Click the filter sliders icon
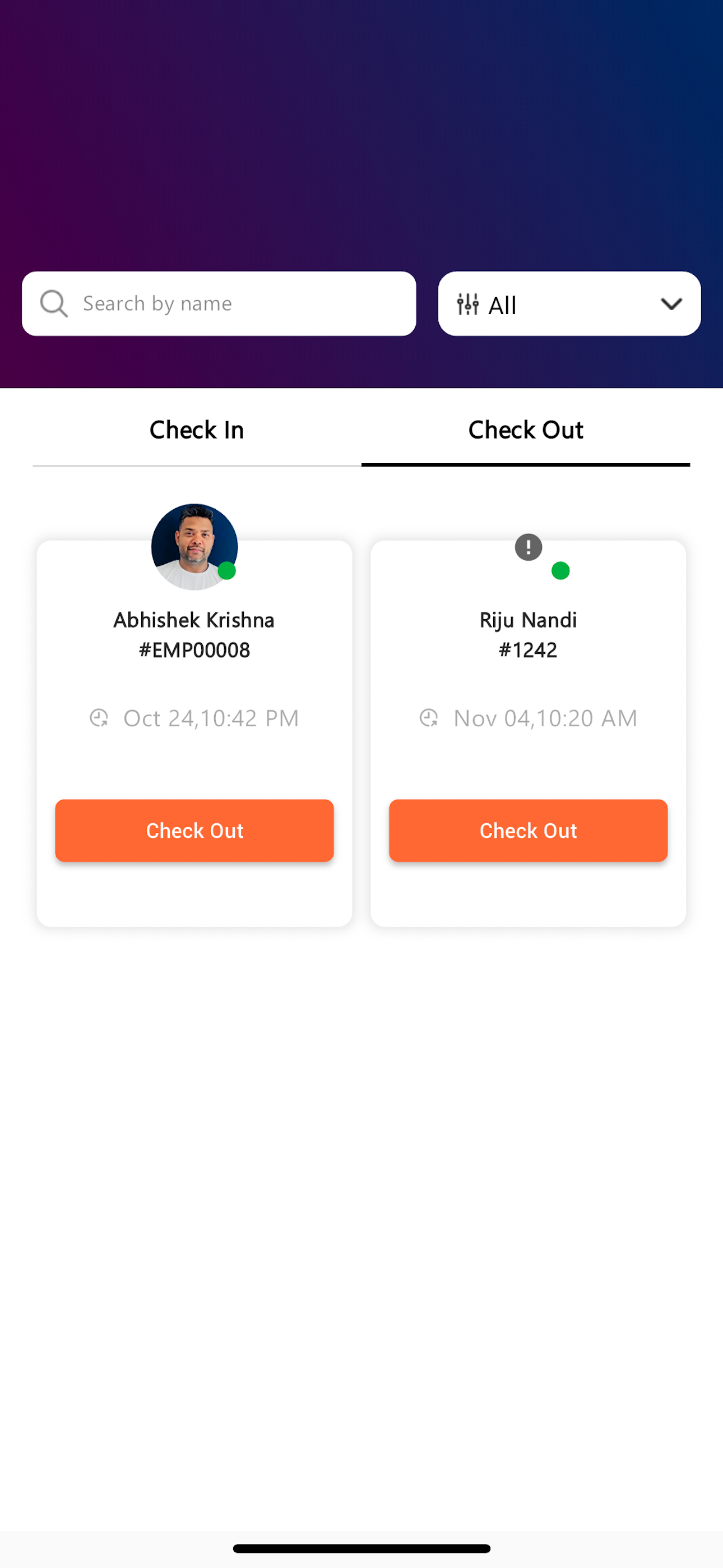 point(467,304)
